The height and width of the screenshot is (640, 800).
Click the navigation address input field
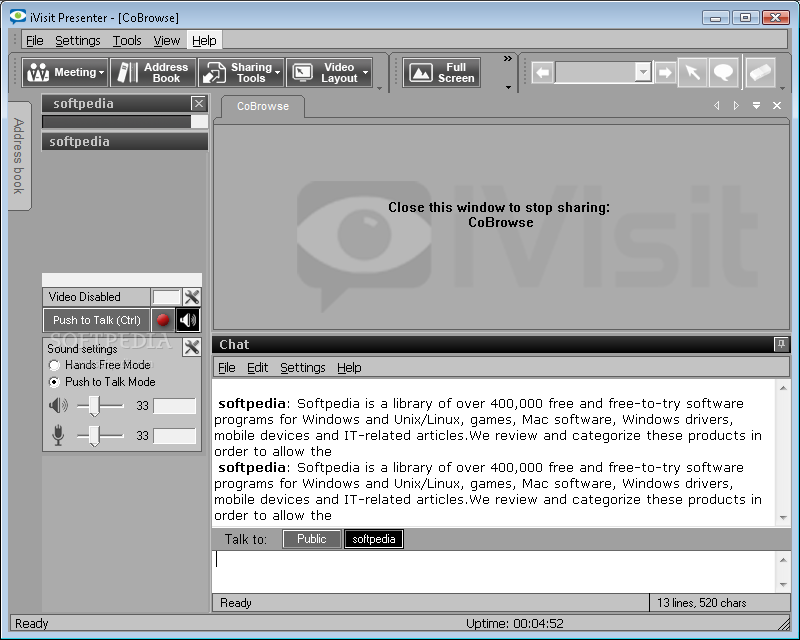tap(595, 72)
